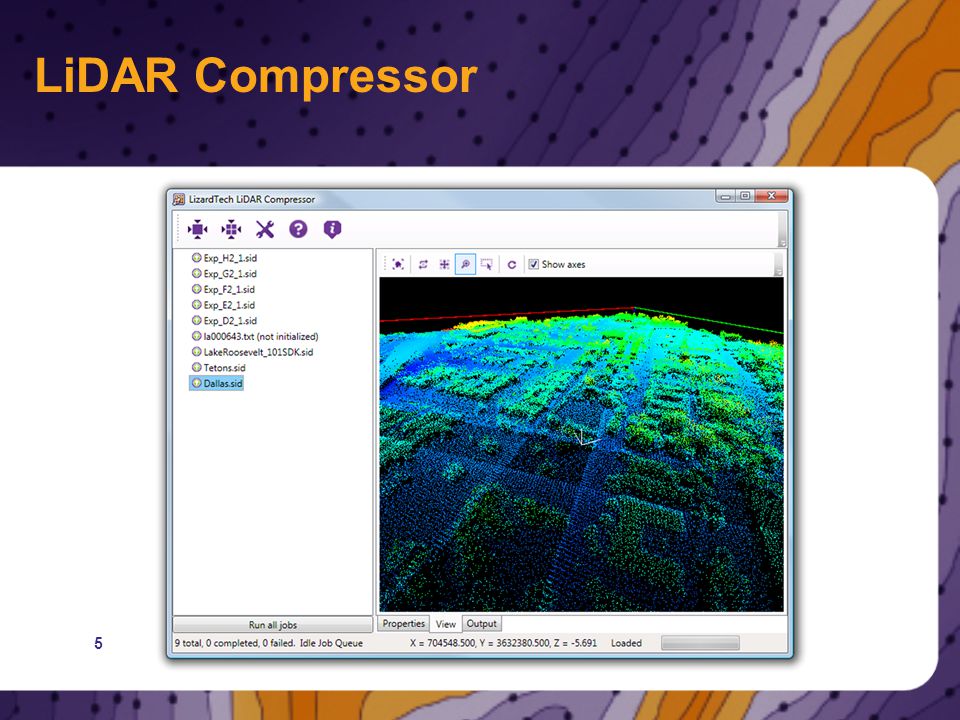Click the progress bar in status bar

tap(700, 643)
